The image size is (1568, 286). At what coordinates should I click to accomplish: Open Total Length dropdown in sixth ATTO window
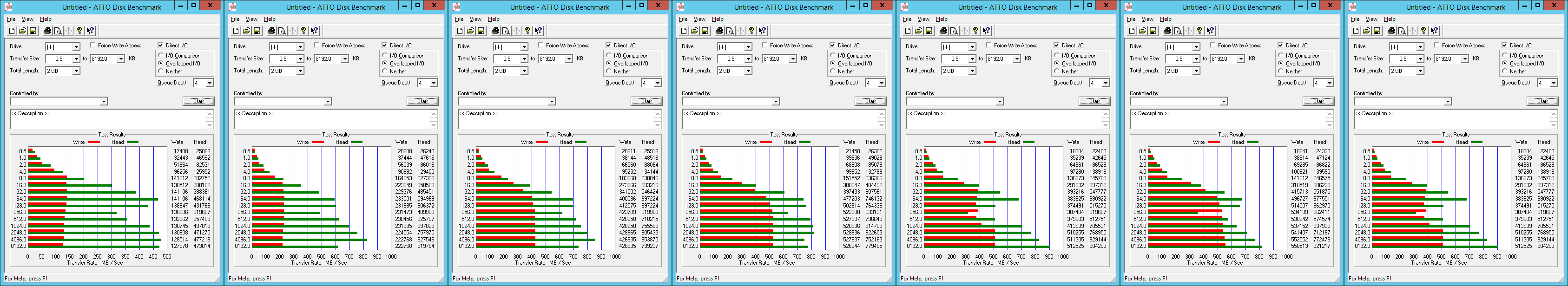pos(1197,71)
